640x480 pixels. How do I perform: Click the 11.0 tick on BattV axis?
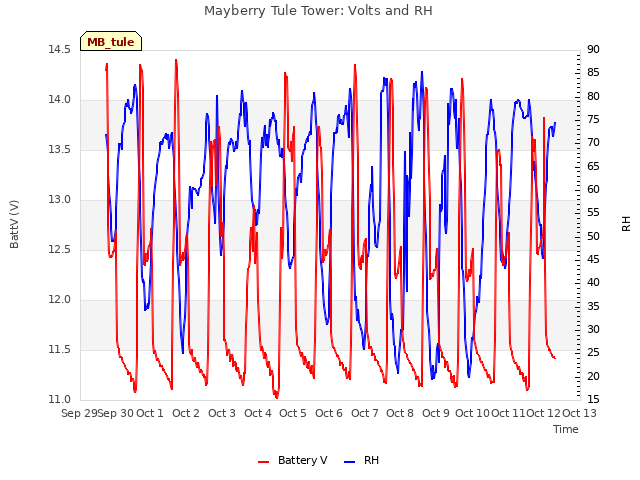click(59, 399)
